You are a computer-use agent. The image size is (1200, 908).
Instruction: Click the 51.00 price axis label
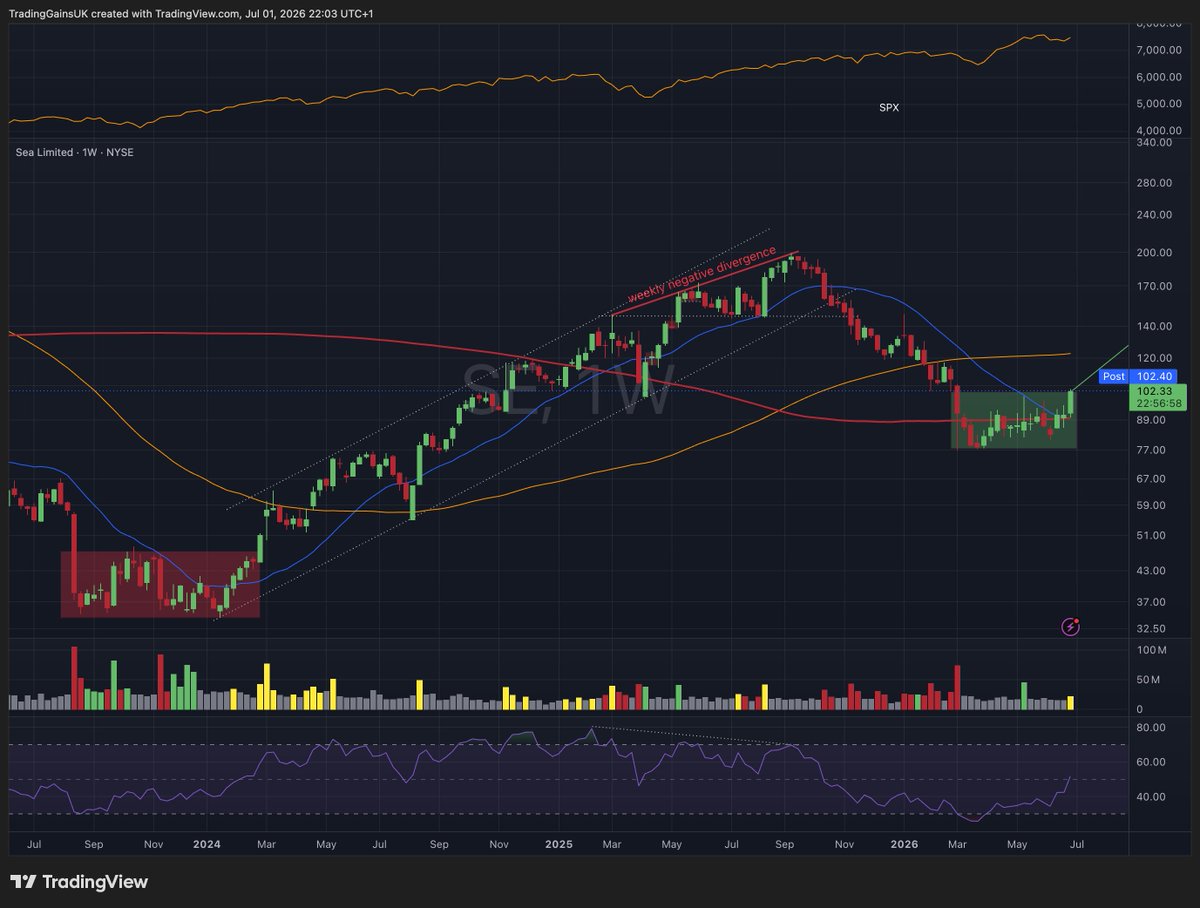1152,535
